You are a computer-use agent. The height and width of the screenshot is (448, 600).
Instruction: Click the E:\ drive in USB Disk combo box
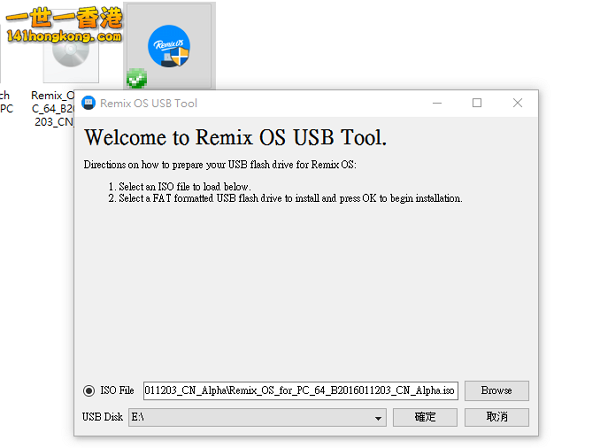coord(250,417)
